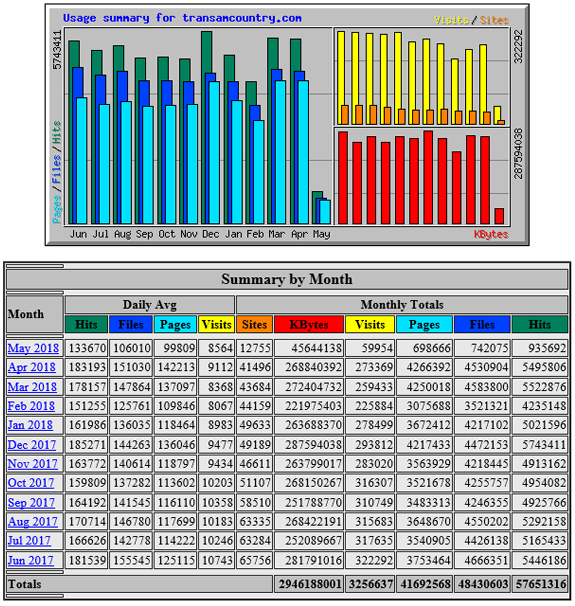The height and width of the screenshot is (606, 575).
Task: Click the red KBytes legend label on chart
Action: pyautogui.click(x=491, y=234)
